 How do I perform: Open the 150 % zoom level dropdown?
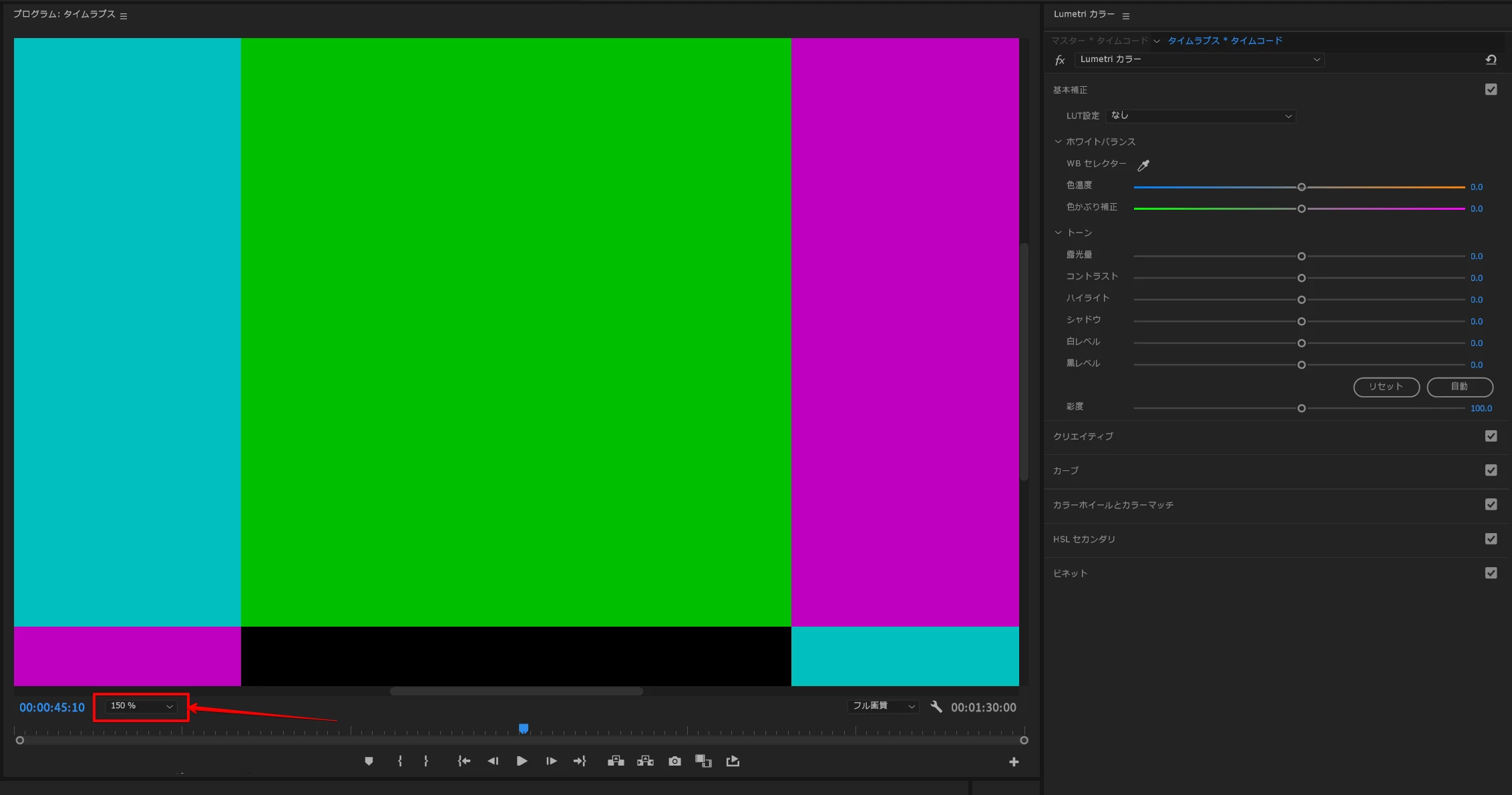(x=142, y=706)
